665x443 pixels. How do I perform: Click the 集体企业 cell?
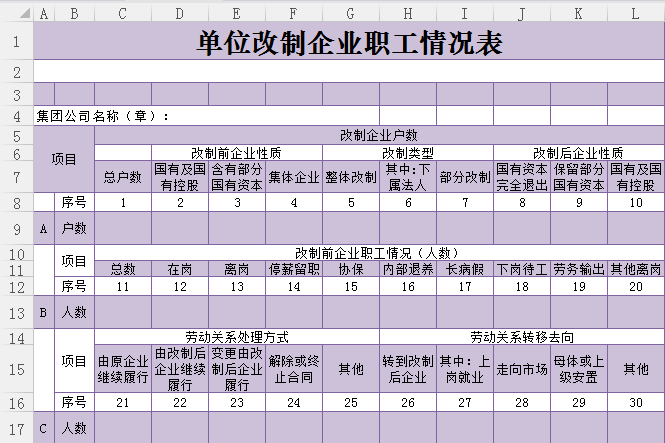tap(293, 177)
